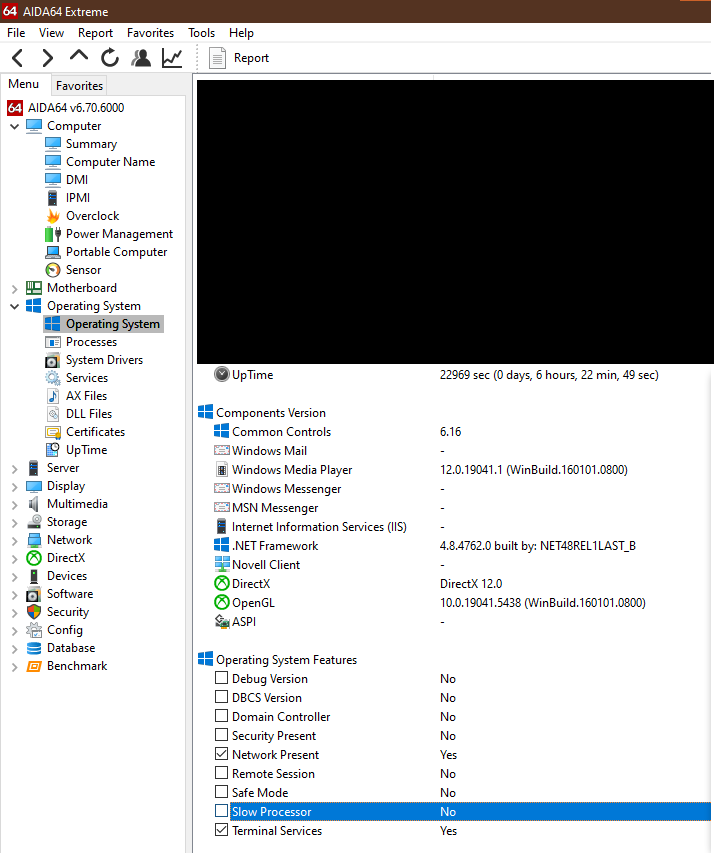Select the Computer Name tree item

coord(110,162)
